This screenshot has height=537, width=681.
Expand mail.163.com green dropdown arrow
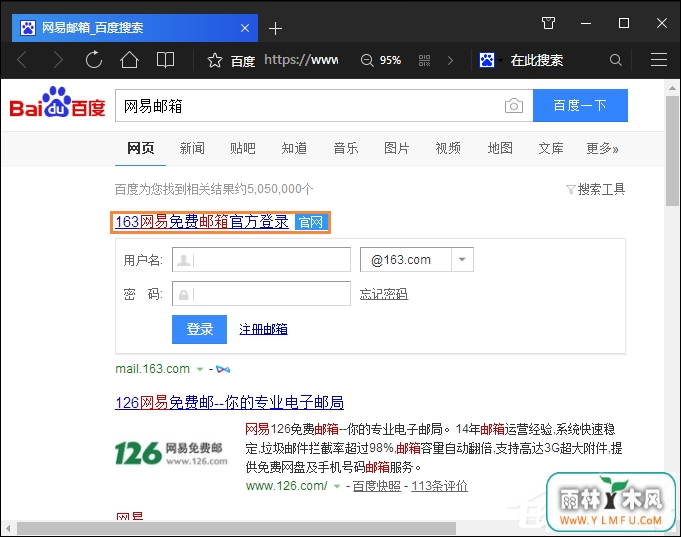tap(200, 369)
